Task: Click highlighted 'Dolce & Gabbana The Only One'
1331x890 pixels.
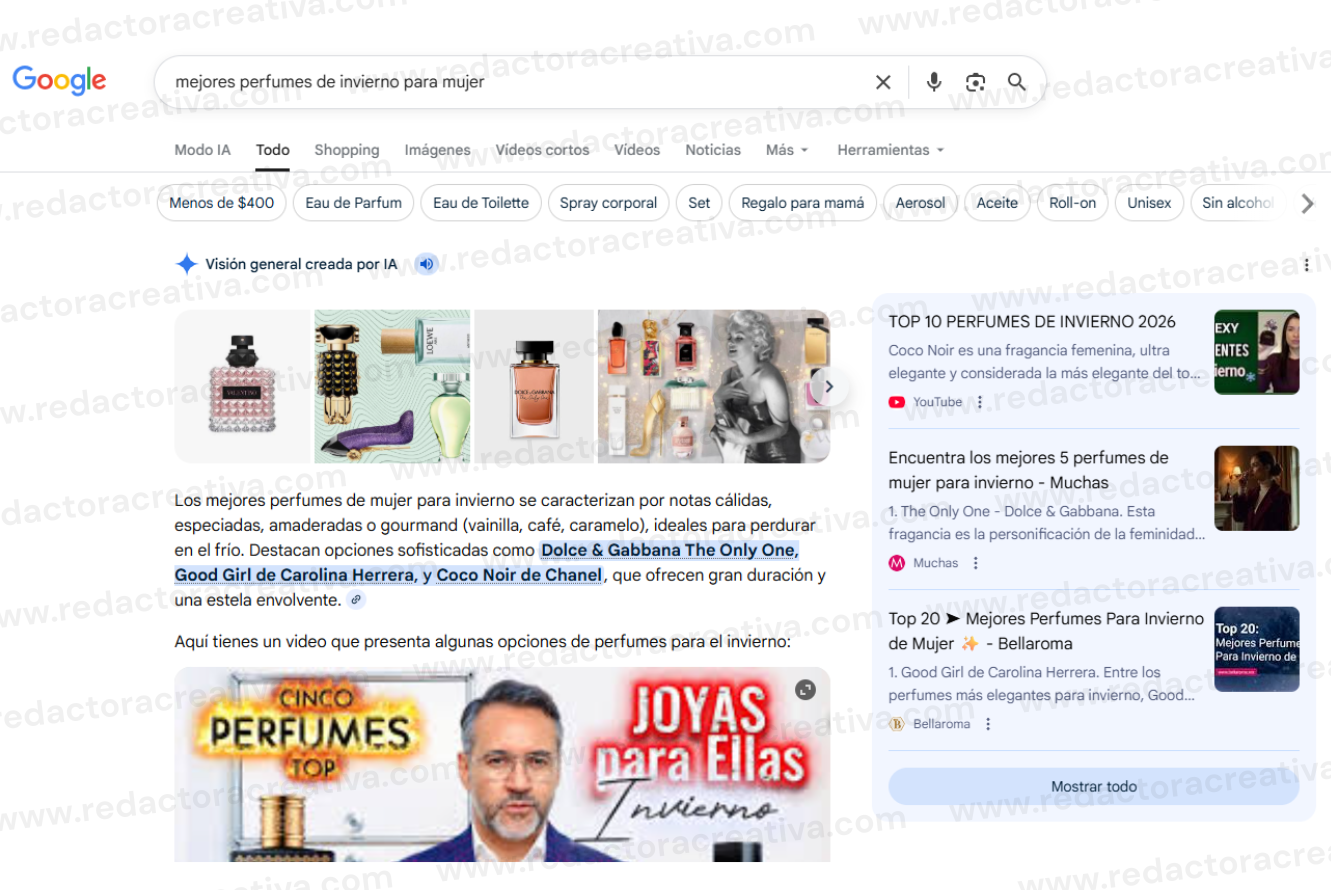Action: click(669, 550)
